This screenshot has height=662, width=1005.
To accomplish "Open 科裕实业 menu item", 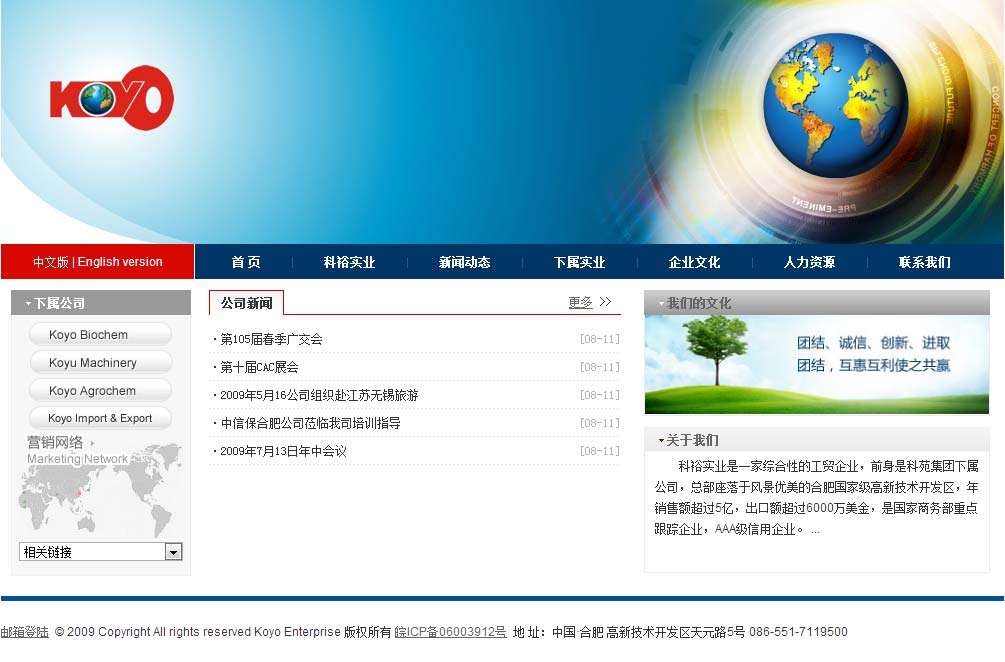I will 349,262.
